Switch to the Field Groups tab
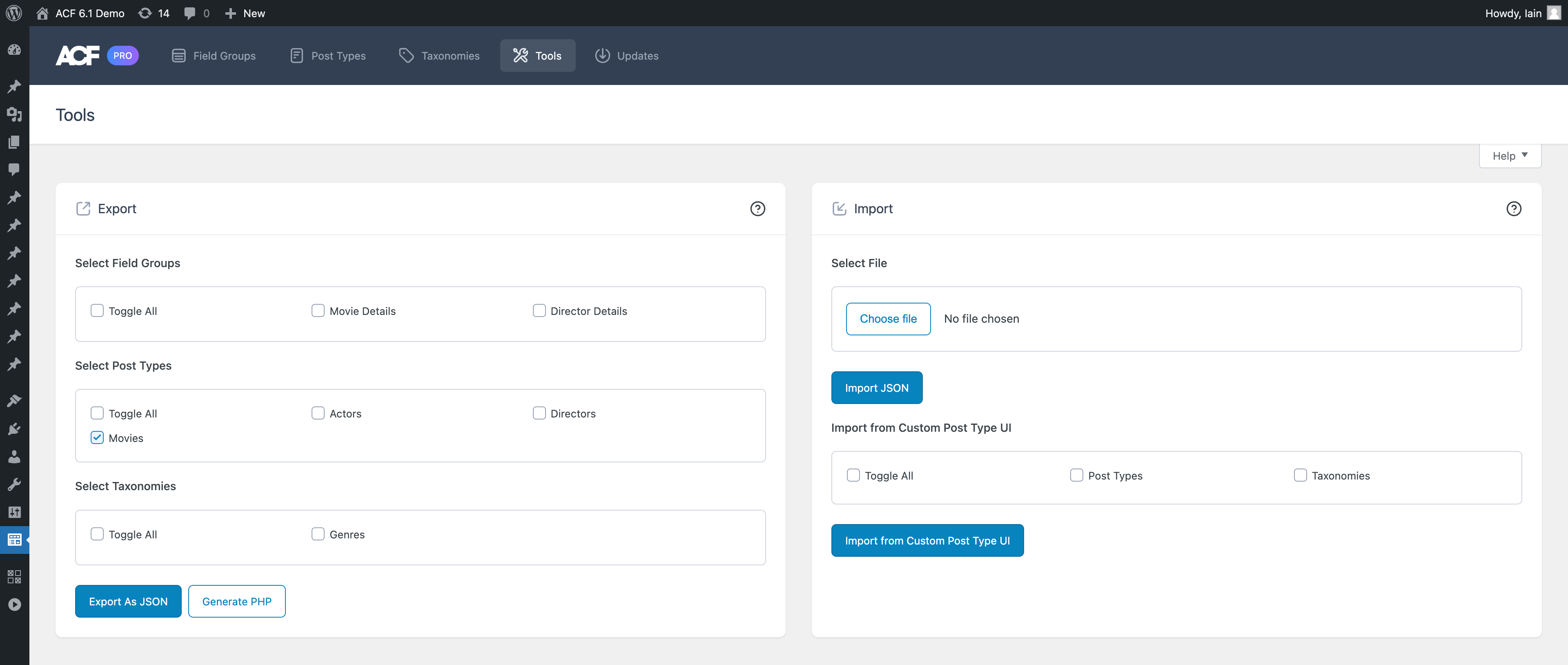 pos(214,56)
